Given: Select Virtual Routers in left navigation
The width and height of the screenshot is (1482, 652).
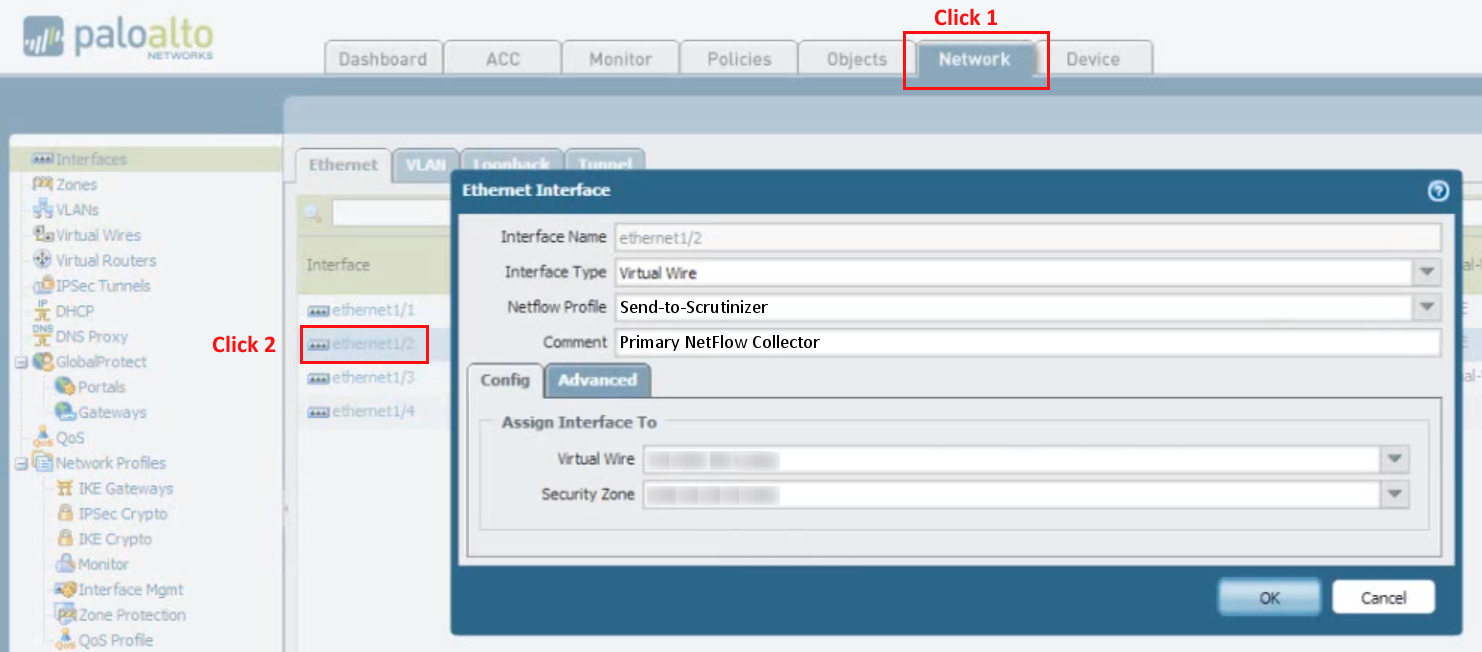Looking at the screenshot, I should point(105,260).
